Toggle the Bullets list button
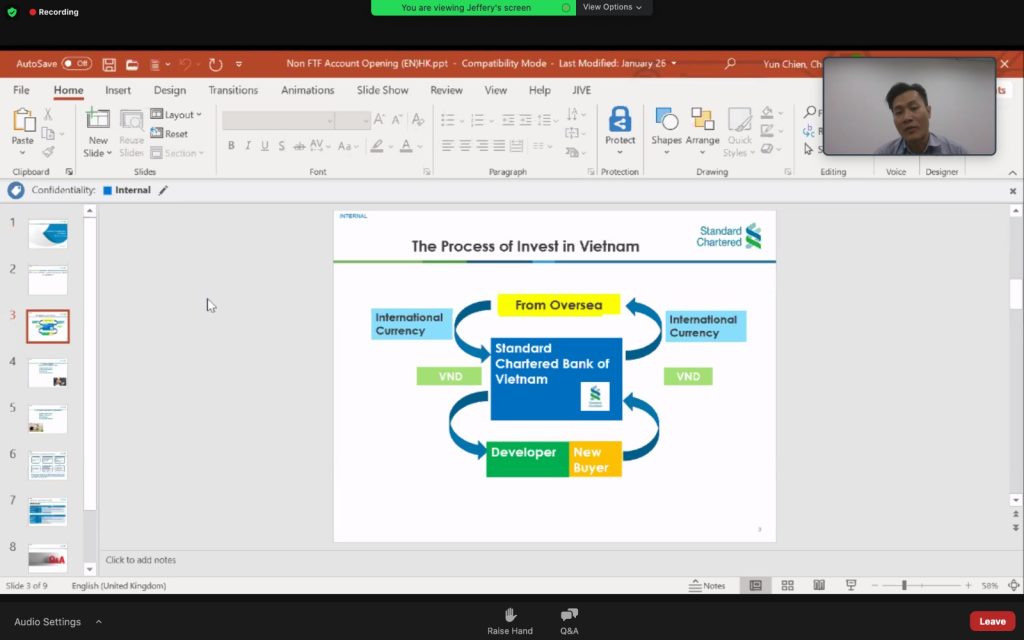The width and height of the screenshot is (1024, 640). click(447, 120)
